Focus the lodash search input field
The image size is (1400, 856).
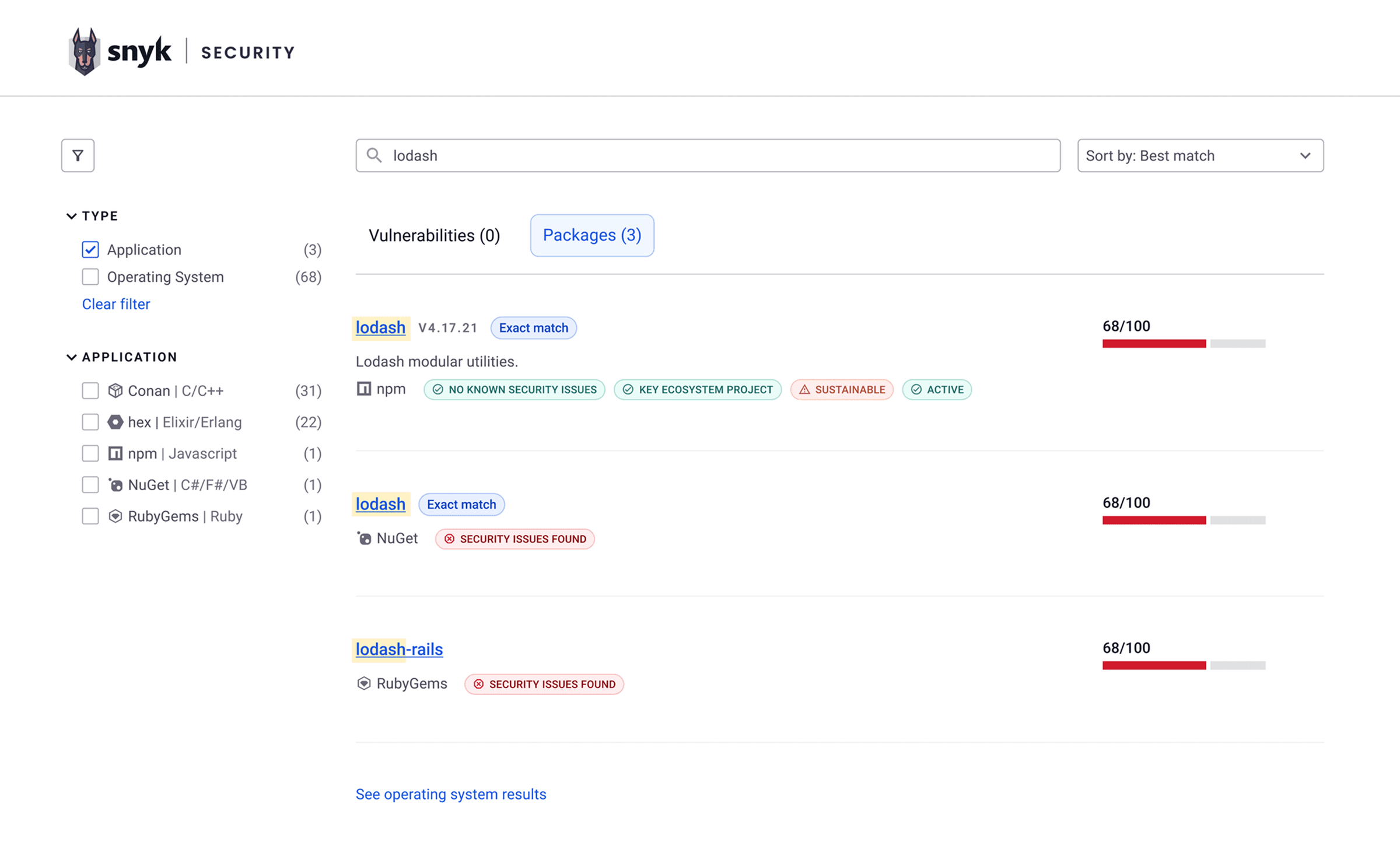coord(708,155)
